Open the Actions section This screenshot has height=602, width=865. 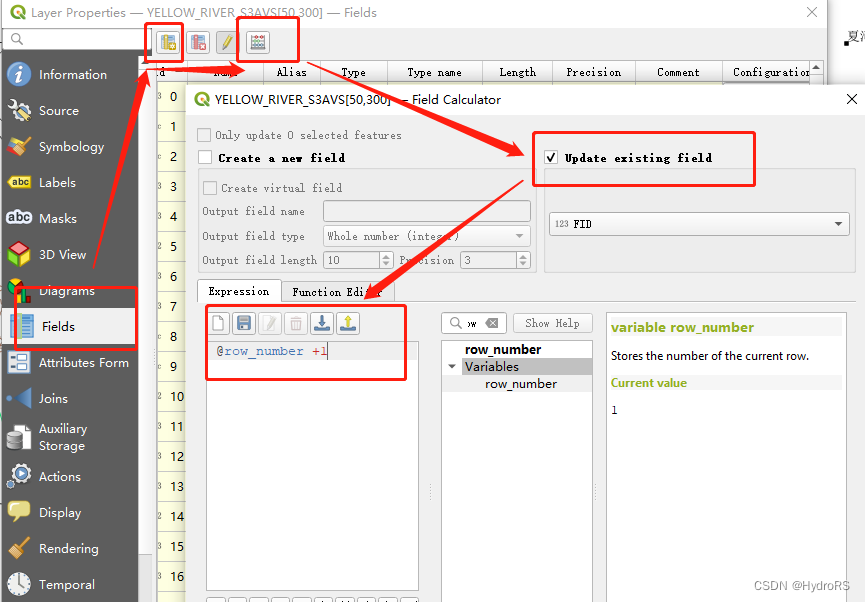click(70, 476)
